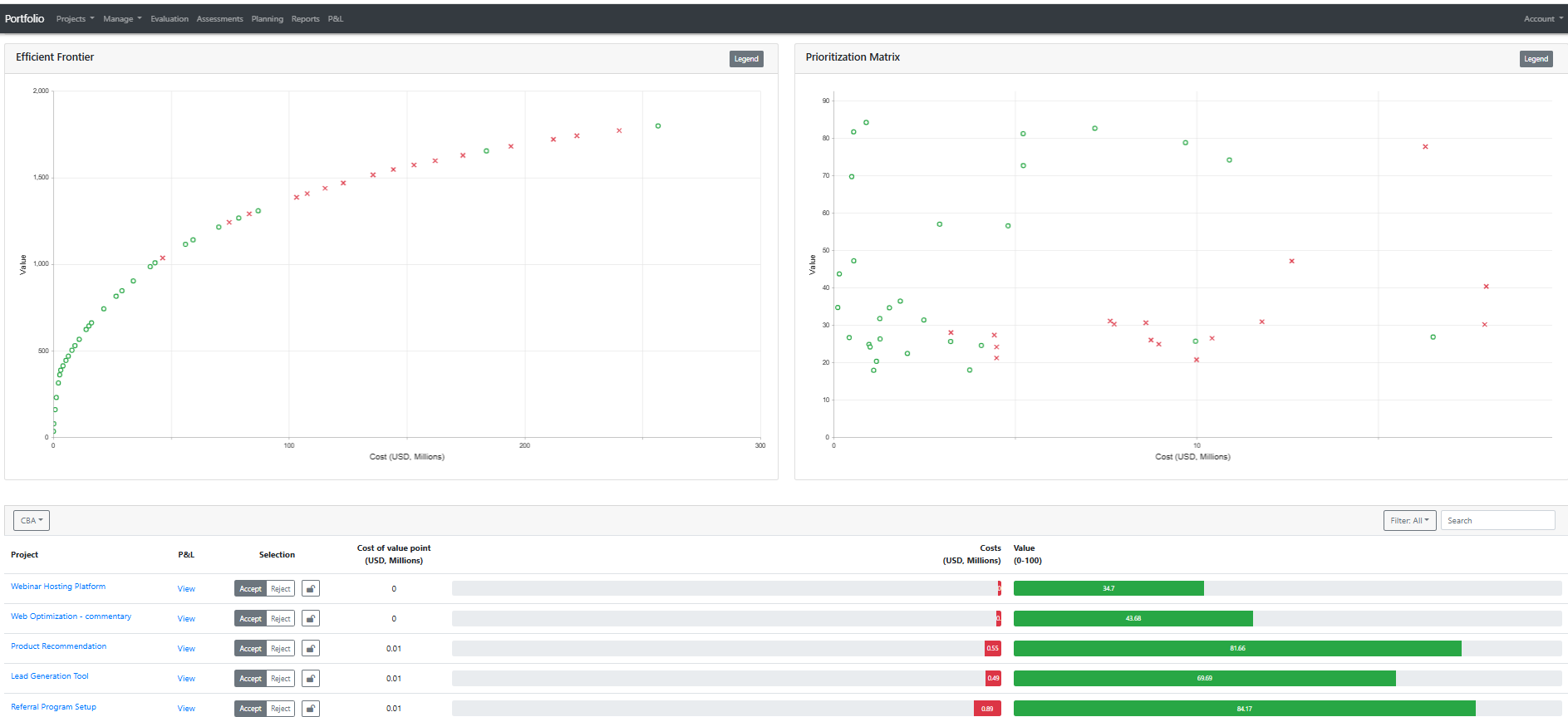Show the Prioritization Matrix legend
This screenshot has height=717, width=1568.
[x=1536, y=59]
